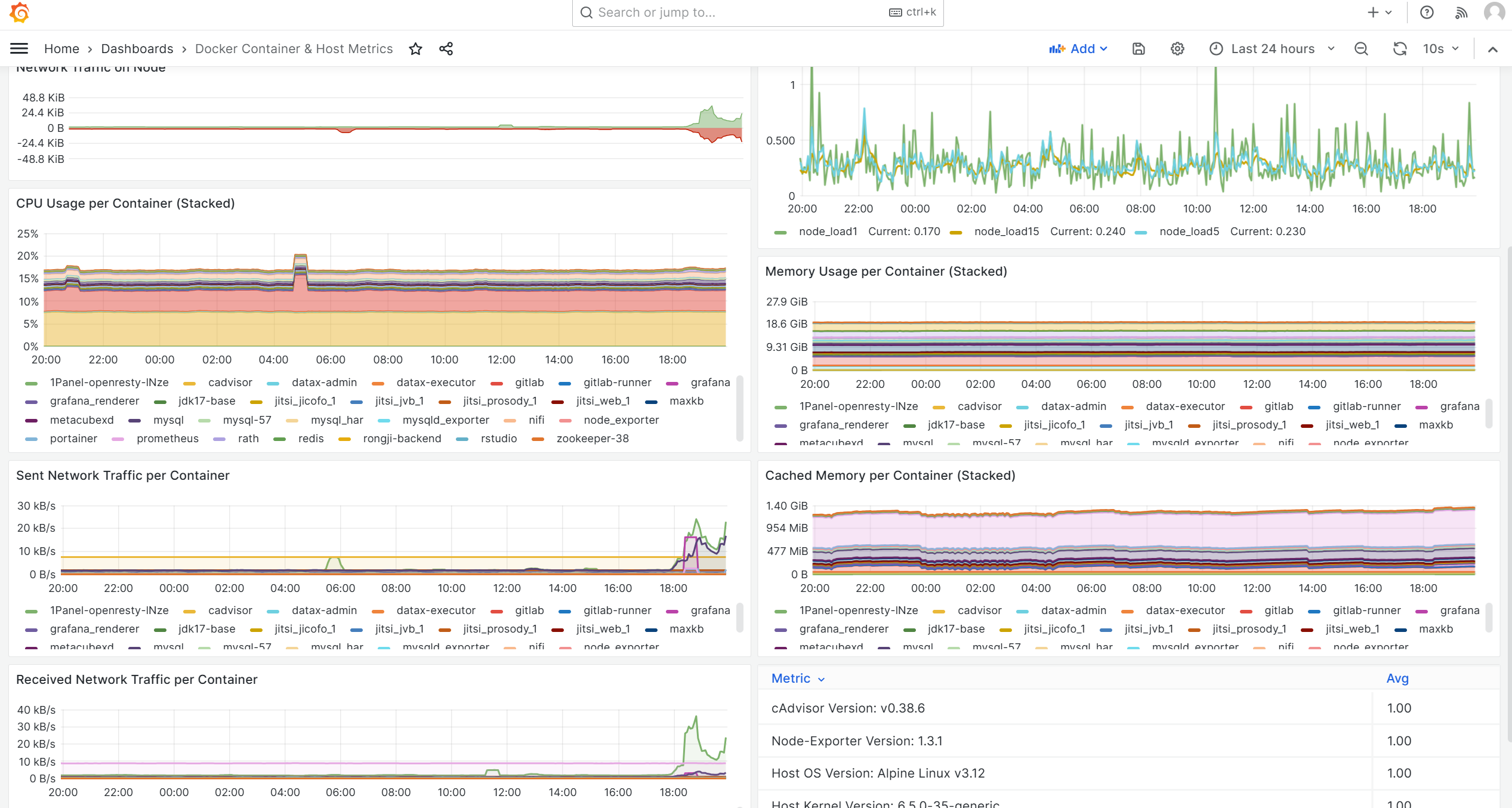Save the dashboard using the save icon
This screenshot has height=808, width=1512.
[x=1138, y=48]
